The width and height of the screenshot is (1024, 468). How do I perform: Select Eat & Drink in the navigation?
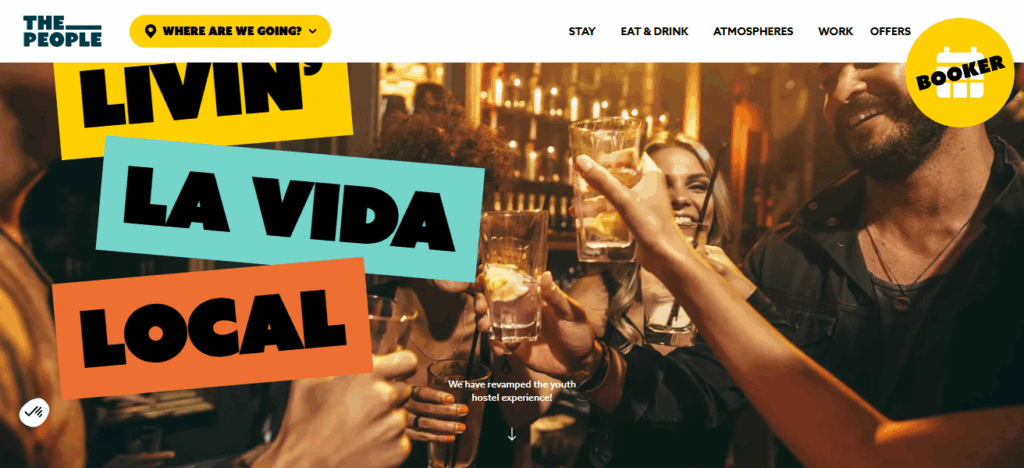pyautogui.click(x=654, y=31)
